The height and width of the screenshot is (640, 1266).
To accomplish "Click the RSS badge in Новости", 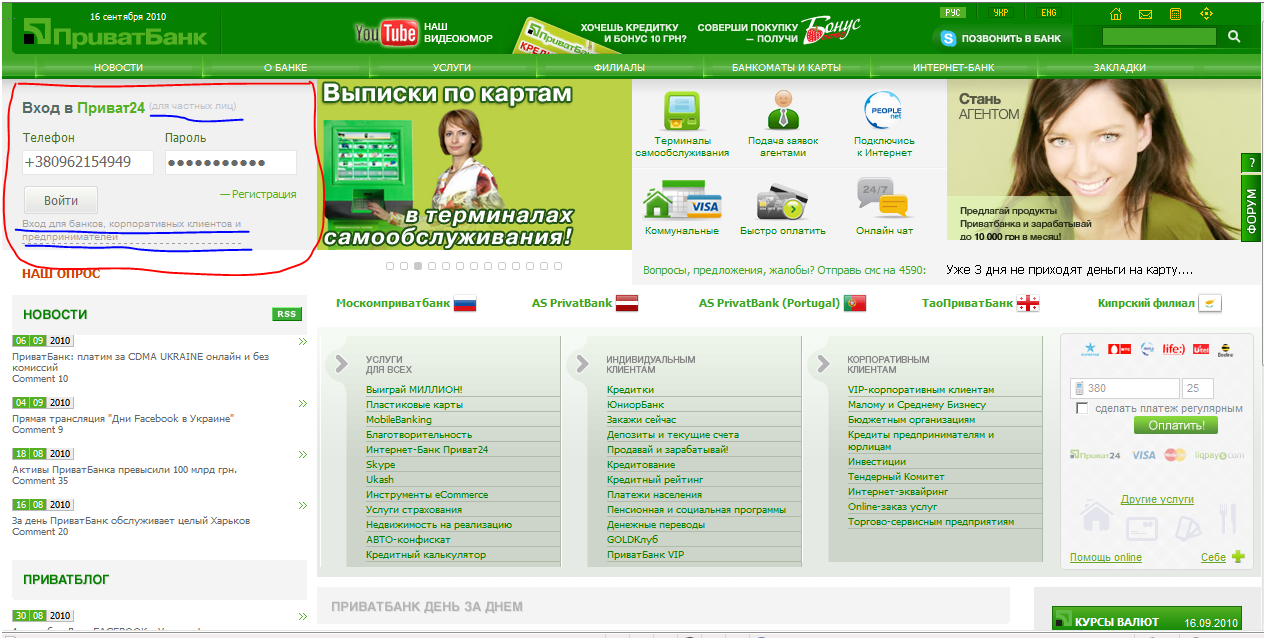I will (x=287, y=314).
